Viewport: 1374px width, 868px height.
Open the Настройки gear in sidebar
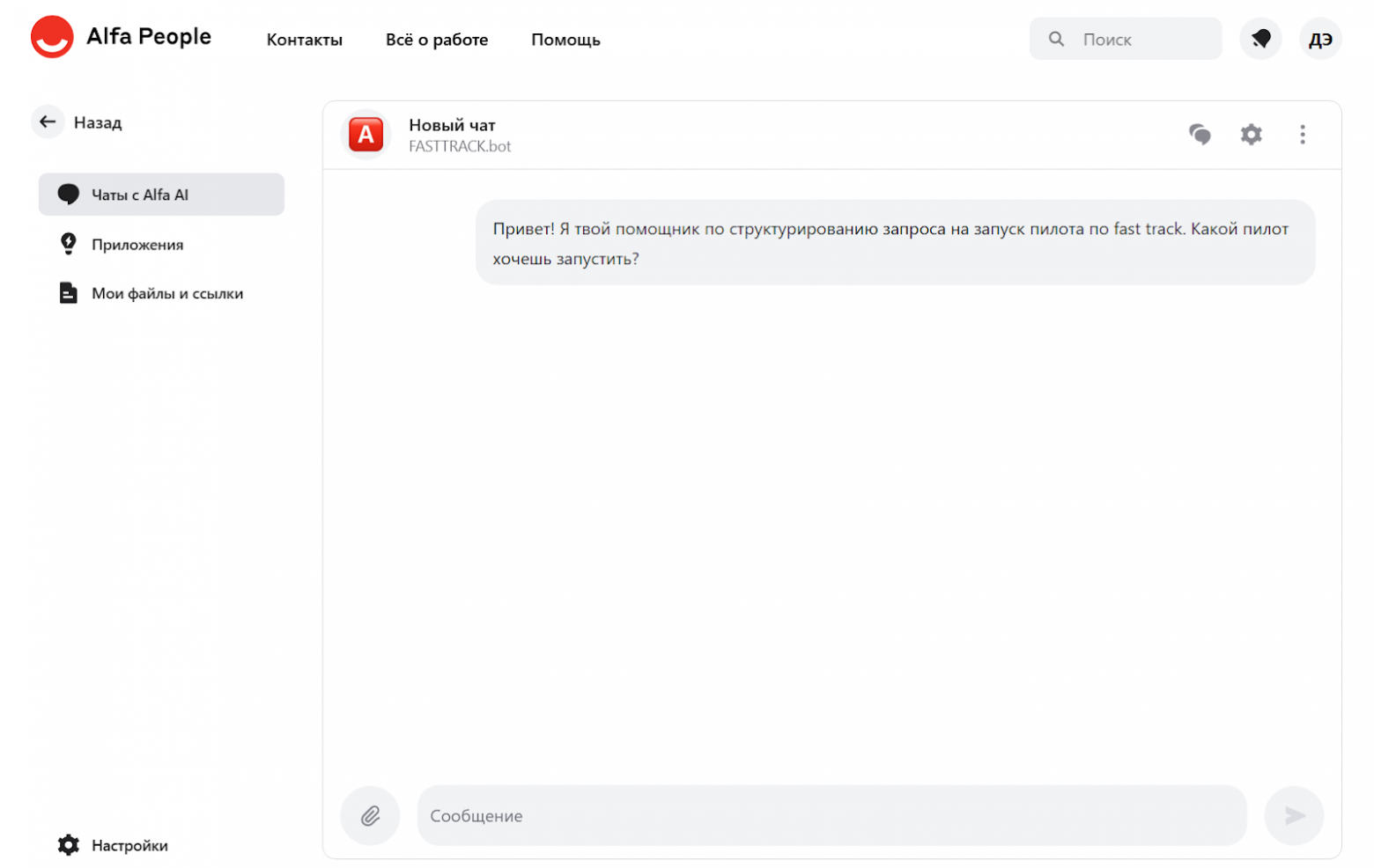(x=68, y=844)
